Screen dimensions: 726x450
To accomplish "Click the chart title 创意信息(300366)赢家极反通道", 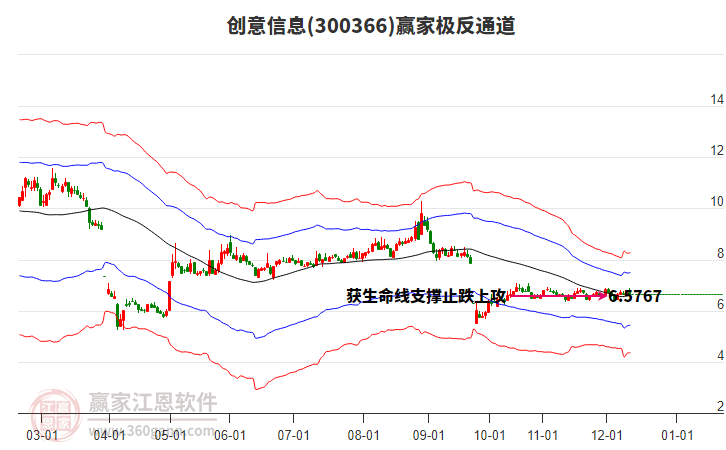I will pyautogui.click(x=371, y=25).
